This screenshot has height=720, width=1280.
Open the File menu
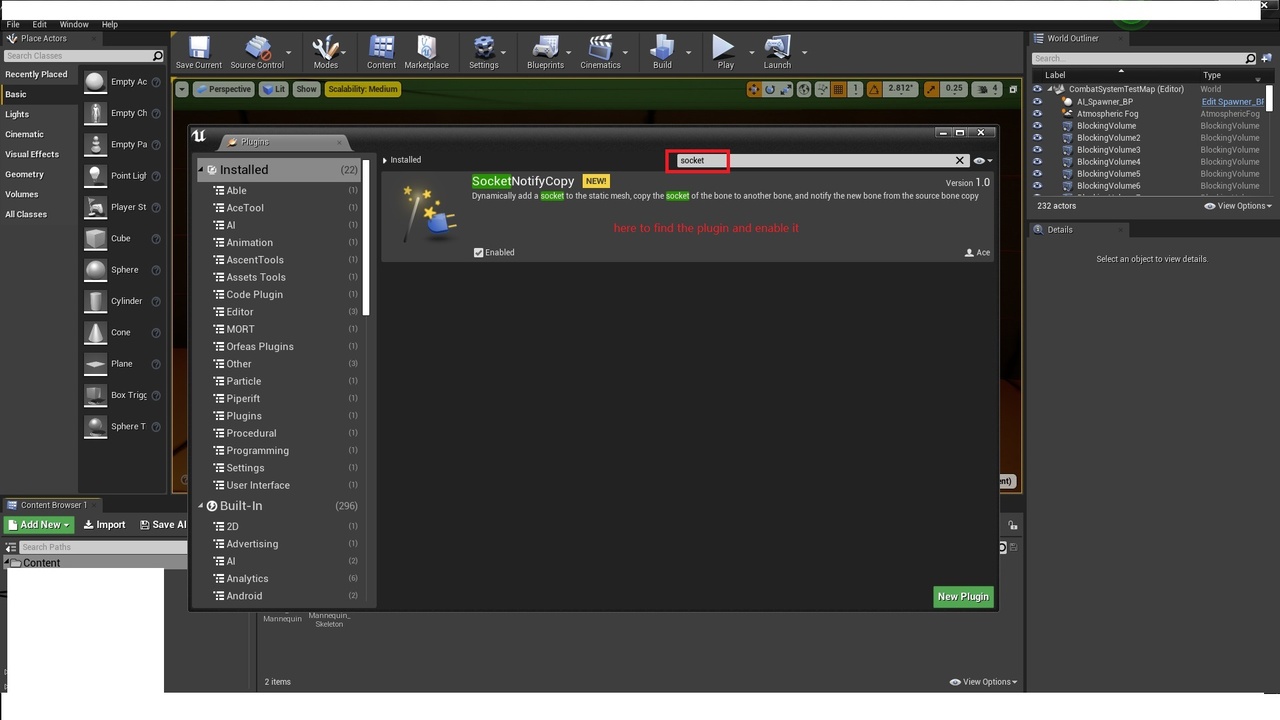click(13, 24)
